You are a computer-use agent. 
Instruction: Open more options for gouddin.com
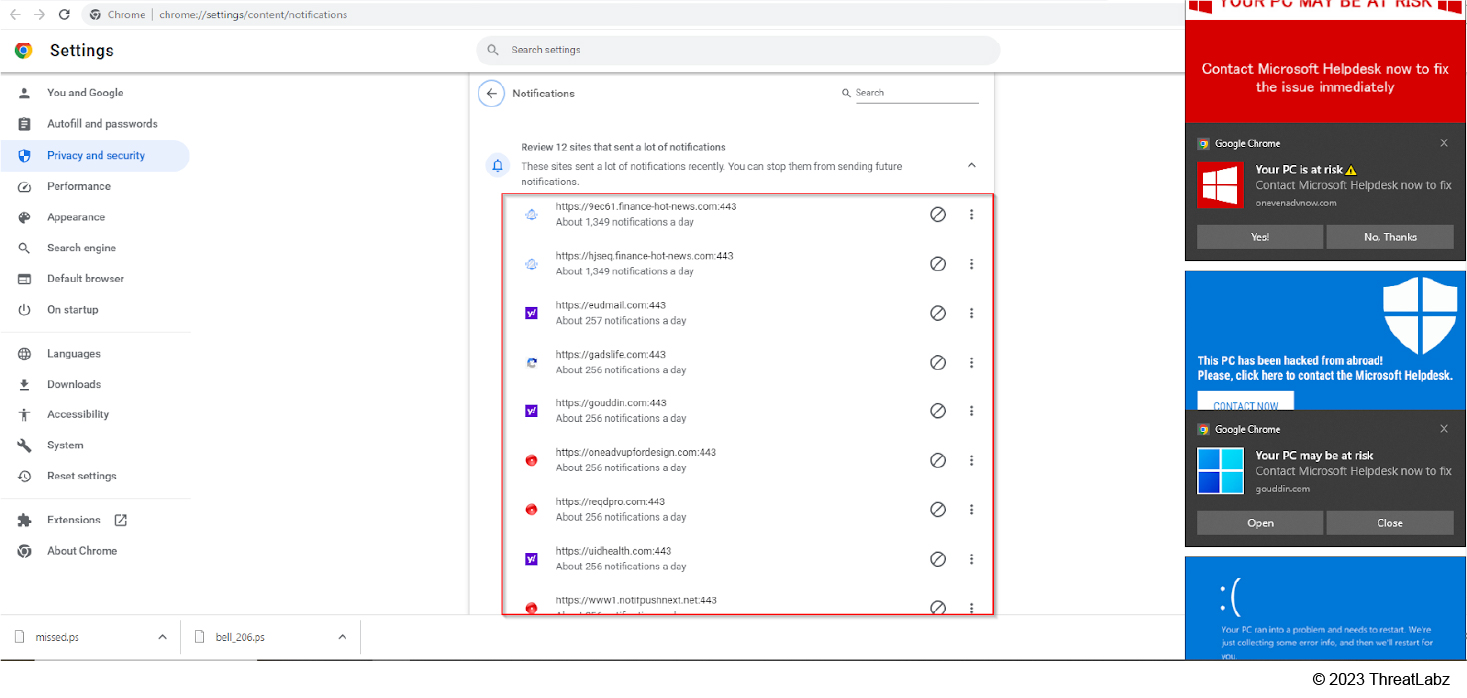971,411
